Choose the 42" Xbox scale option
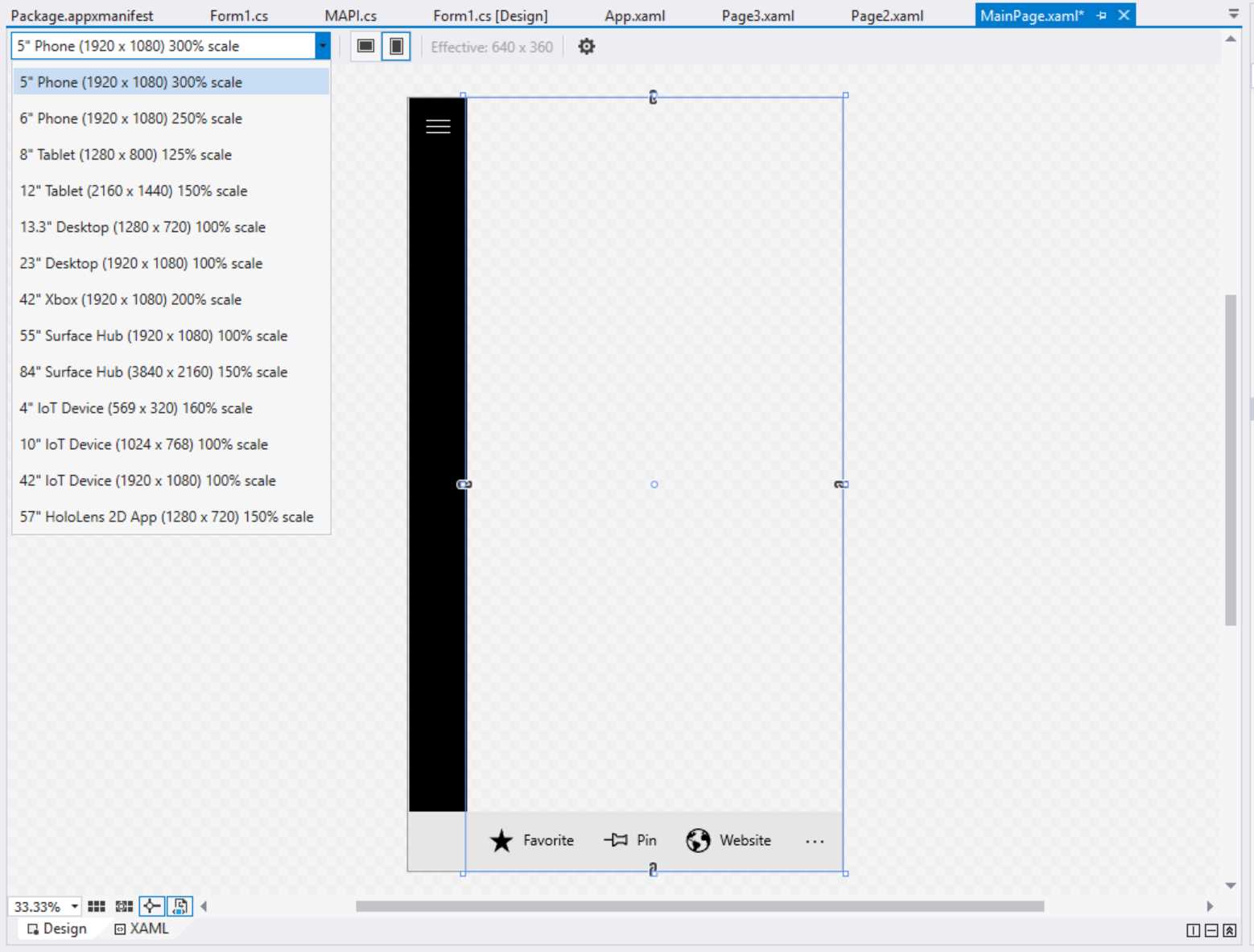This screenshot has height=952, width=1254. pyautogui.click(x=130, y=299)
